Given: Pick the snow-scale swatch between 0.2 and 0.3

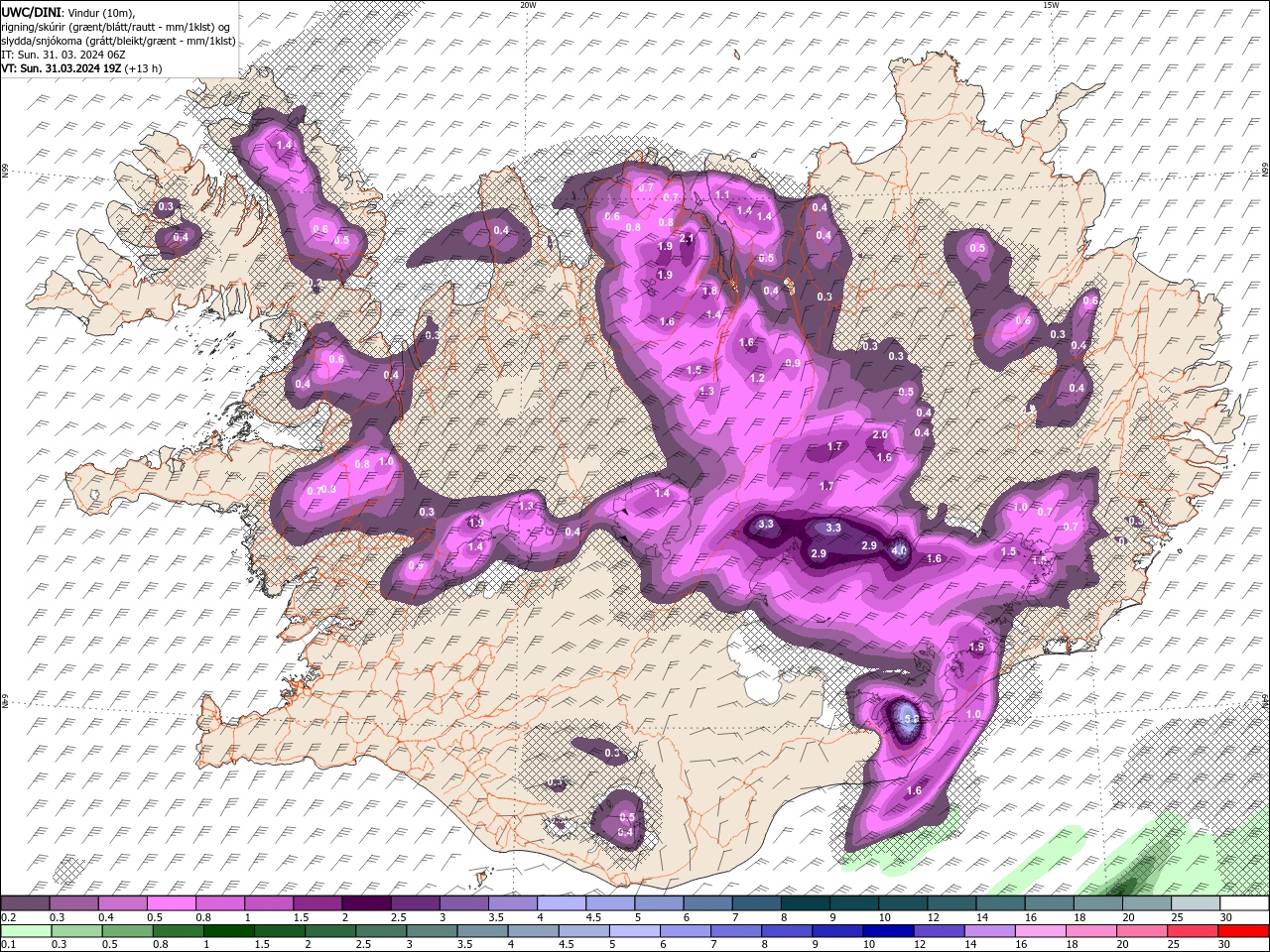Looking at the screenshot, I should 25,903.
